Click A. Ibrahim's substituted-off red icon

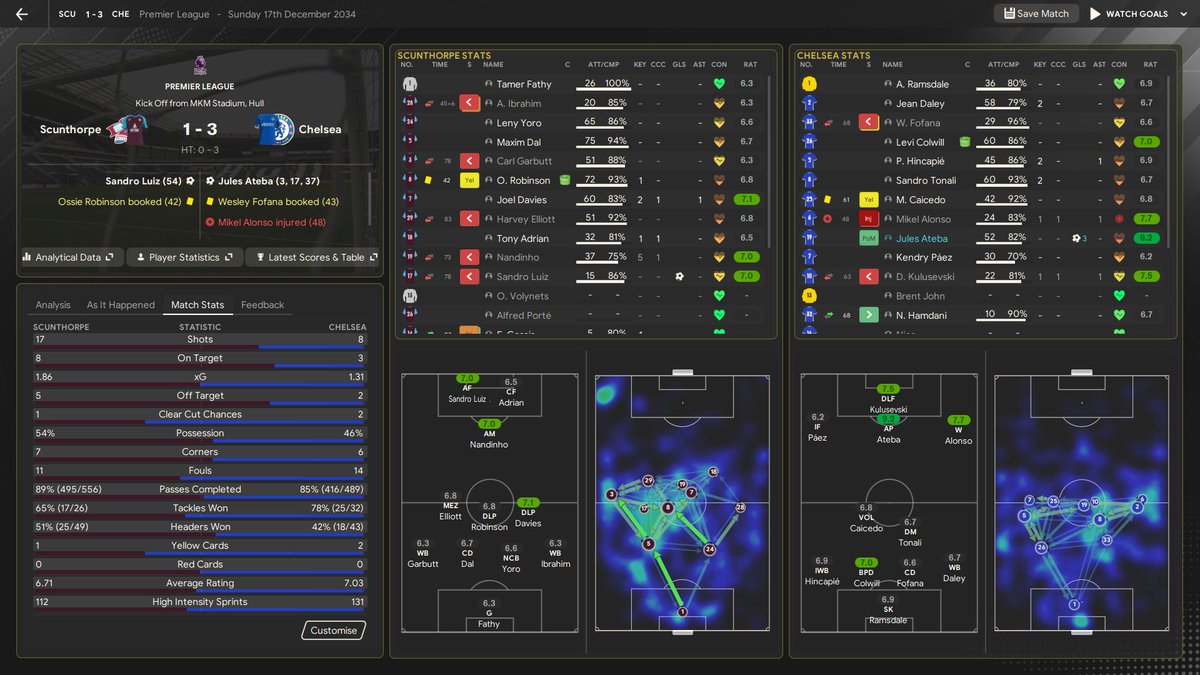click(471, 103)
